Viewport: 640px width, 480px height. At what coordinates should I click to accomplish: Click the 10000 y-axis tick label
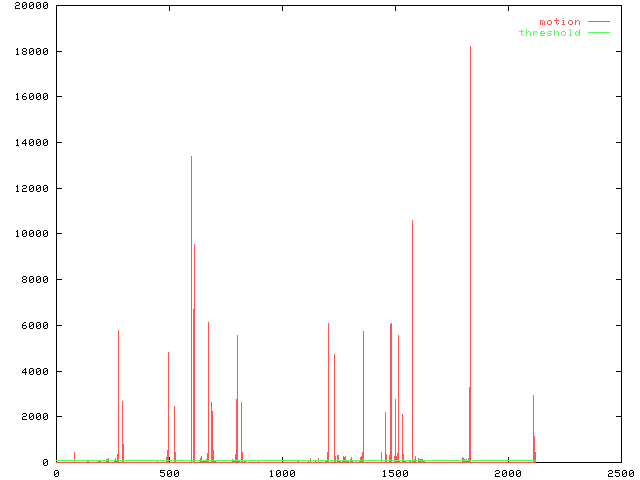[30, 234]
